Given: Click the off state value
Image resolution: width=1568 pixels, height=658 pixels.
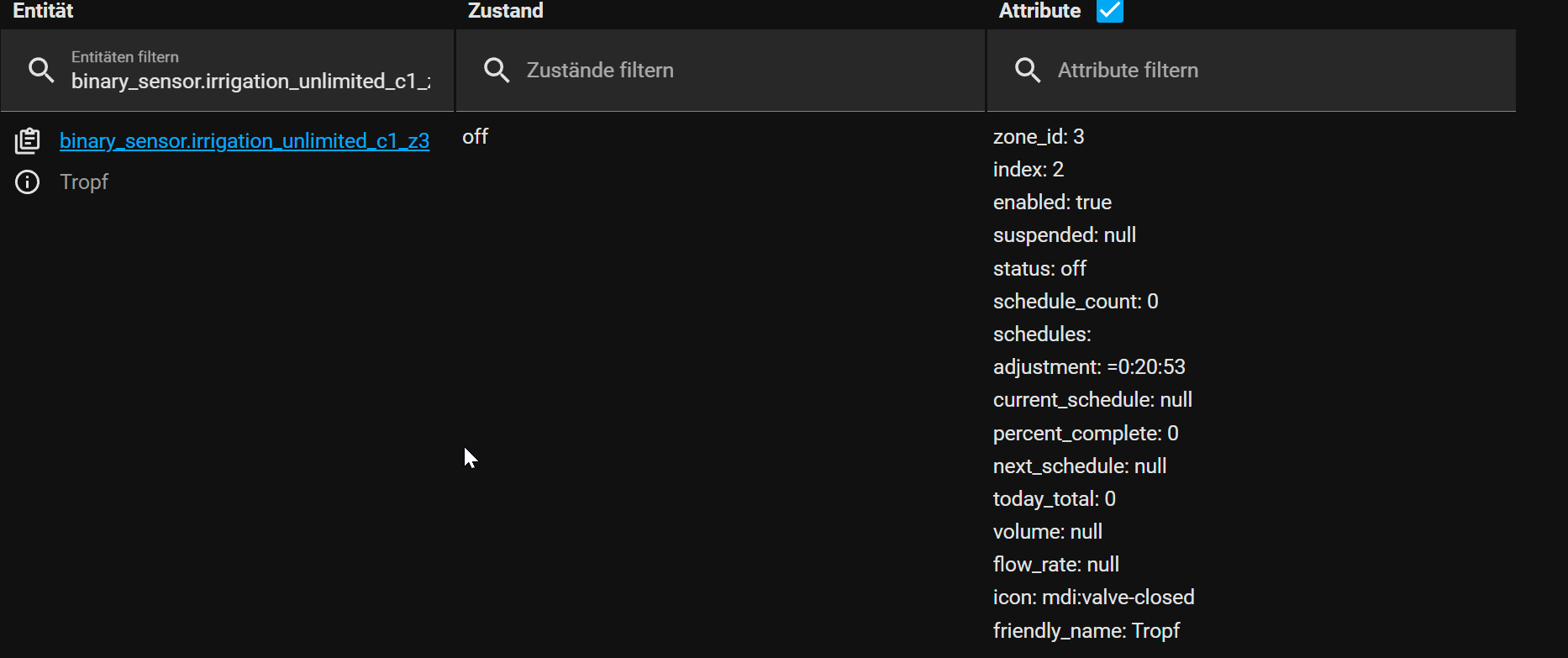Looking at the screenshot, I should [476, 136].
